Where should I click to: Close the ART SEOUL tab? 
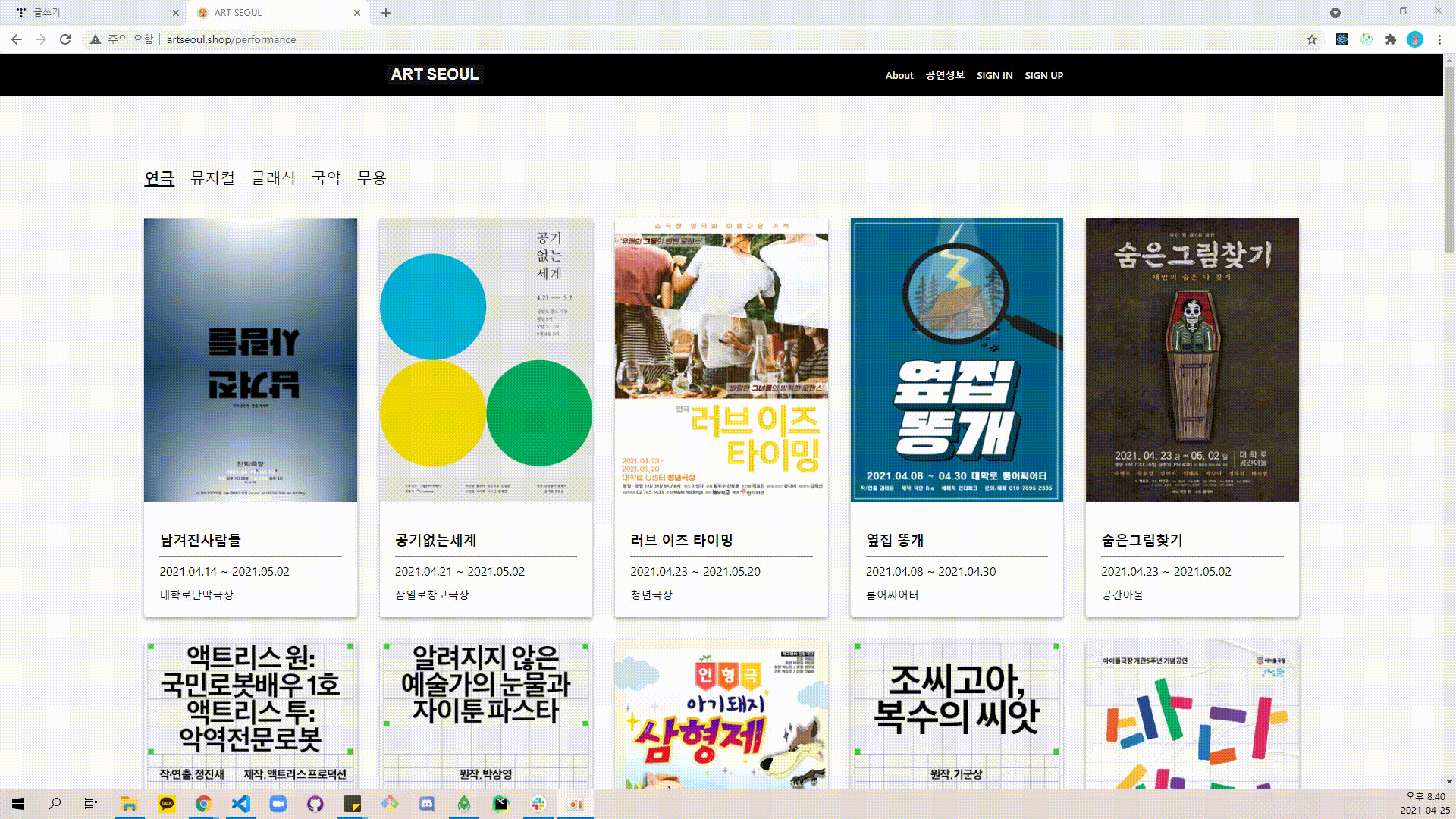(x=357, y=12)
